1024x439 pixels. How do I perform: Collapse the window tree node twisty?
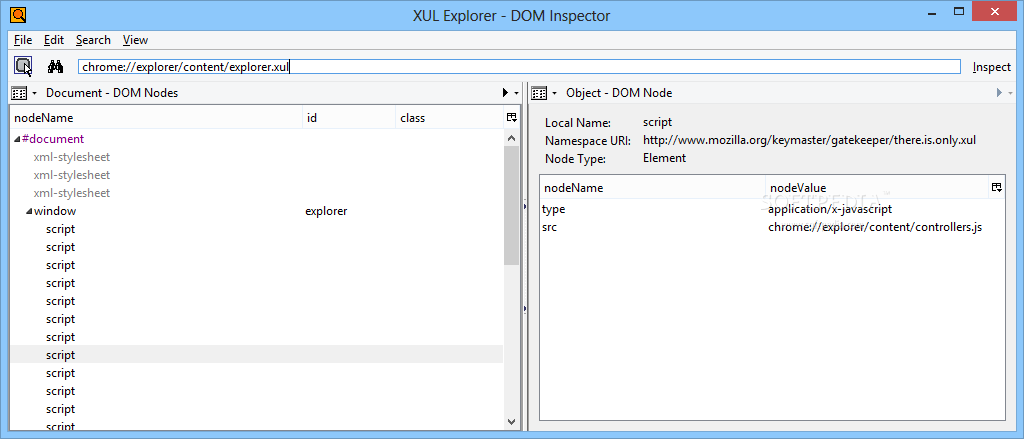point(29,212)
